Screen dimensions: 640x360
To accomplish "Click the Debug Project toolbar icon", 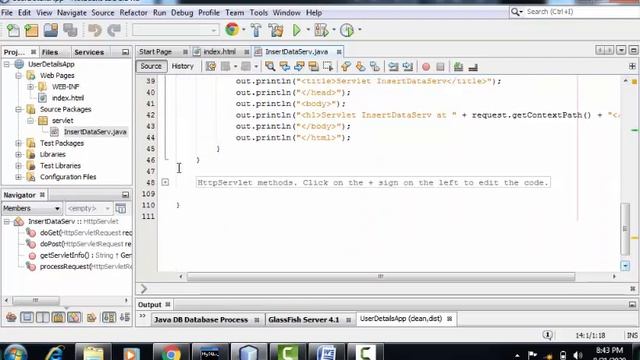I will click(321, 30).
